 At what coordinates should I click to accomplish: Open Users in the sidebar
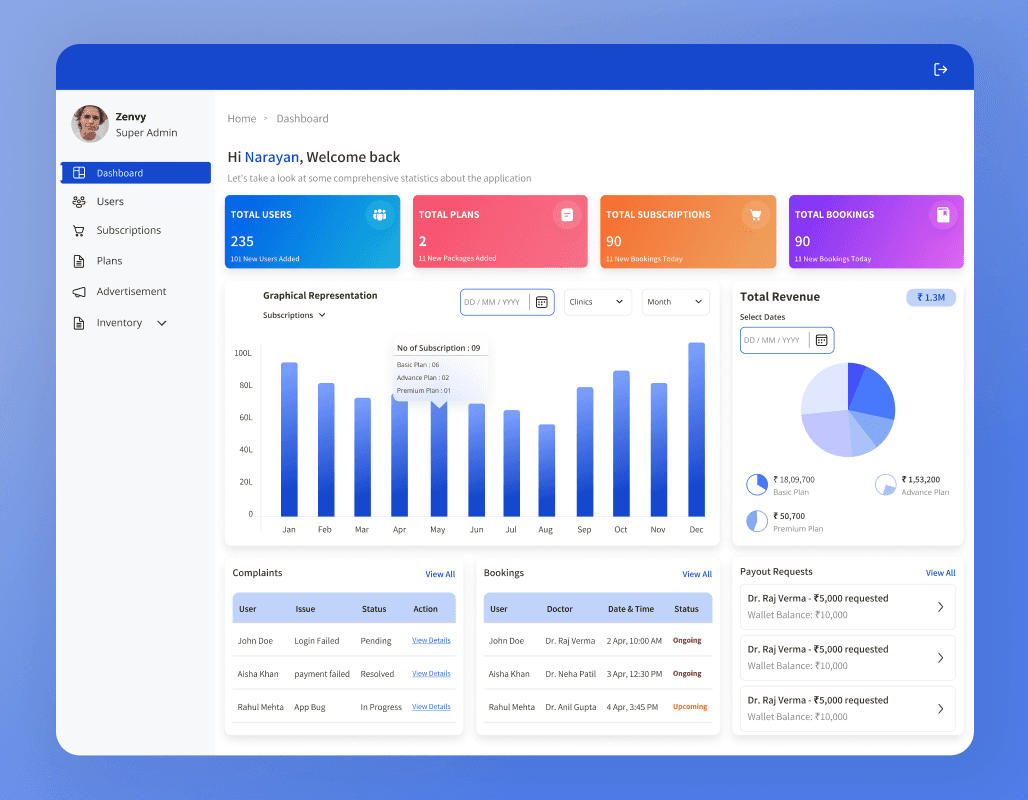pyautogui.click(x=109, y=201)
